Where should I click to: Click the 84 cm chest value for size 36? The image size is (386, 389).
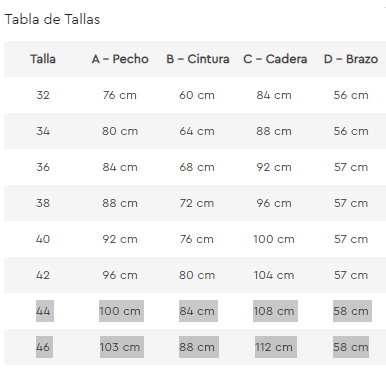coord(120,167)
